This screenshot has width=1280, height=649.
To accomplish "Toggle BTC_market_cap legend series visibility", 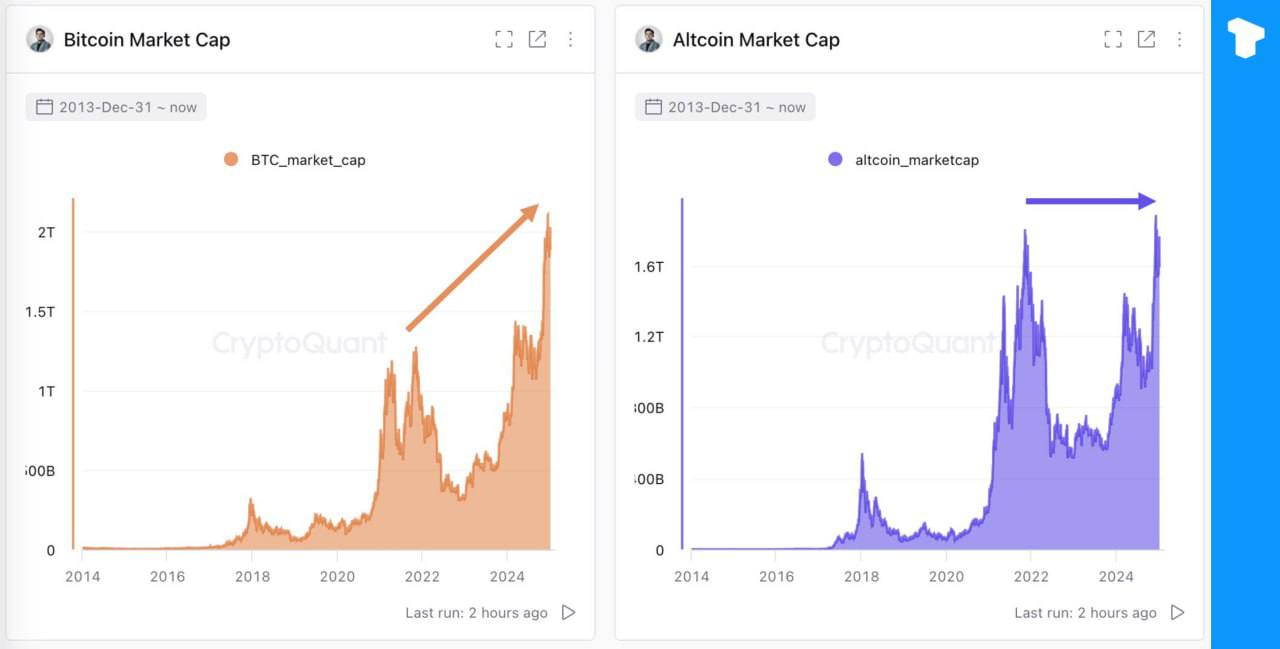I will click(x=308, y=160).
